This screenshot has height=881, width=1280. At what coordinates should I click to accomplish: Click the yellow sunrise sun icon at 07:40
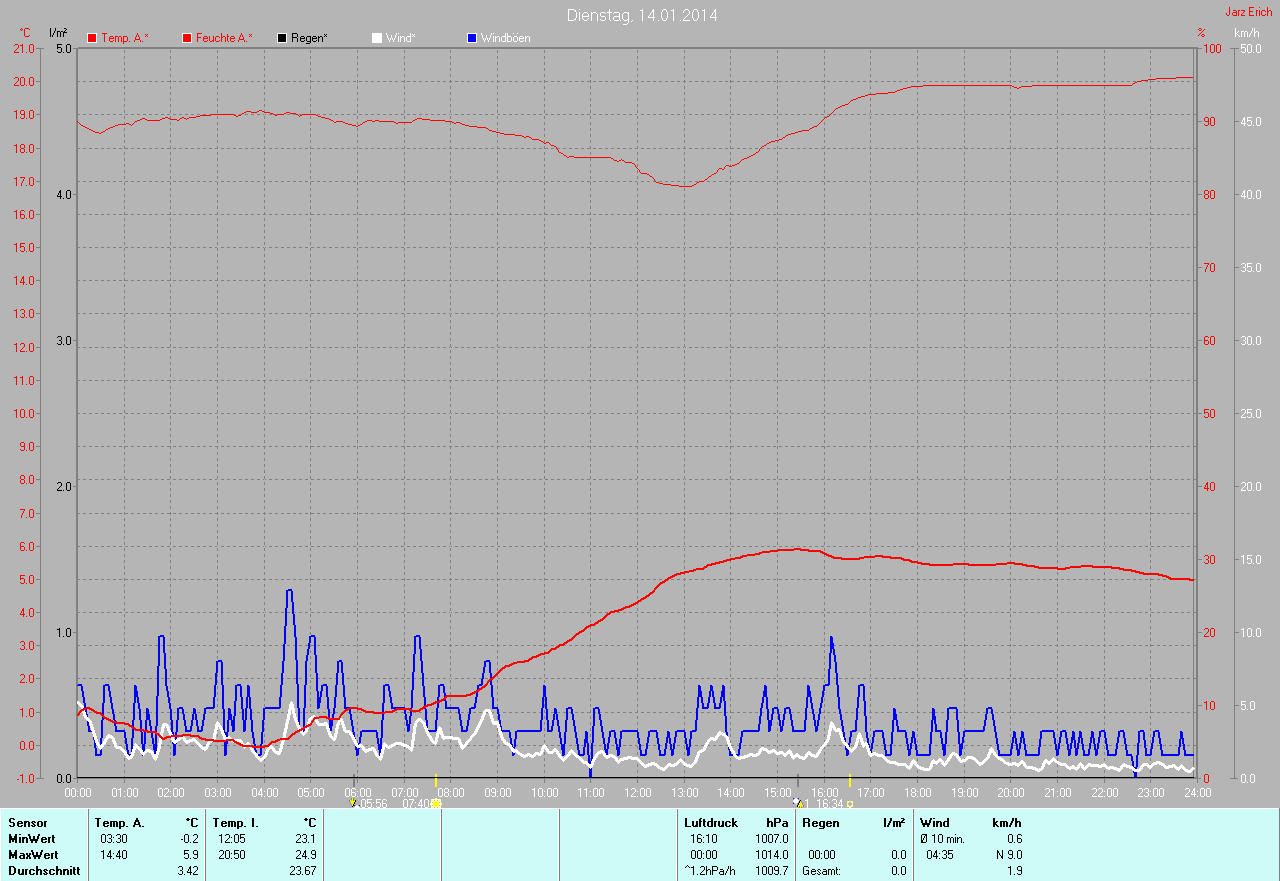coord(436,803)
